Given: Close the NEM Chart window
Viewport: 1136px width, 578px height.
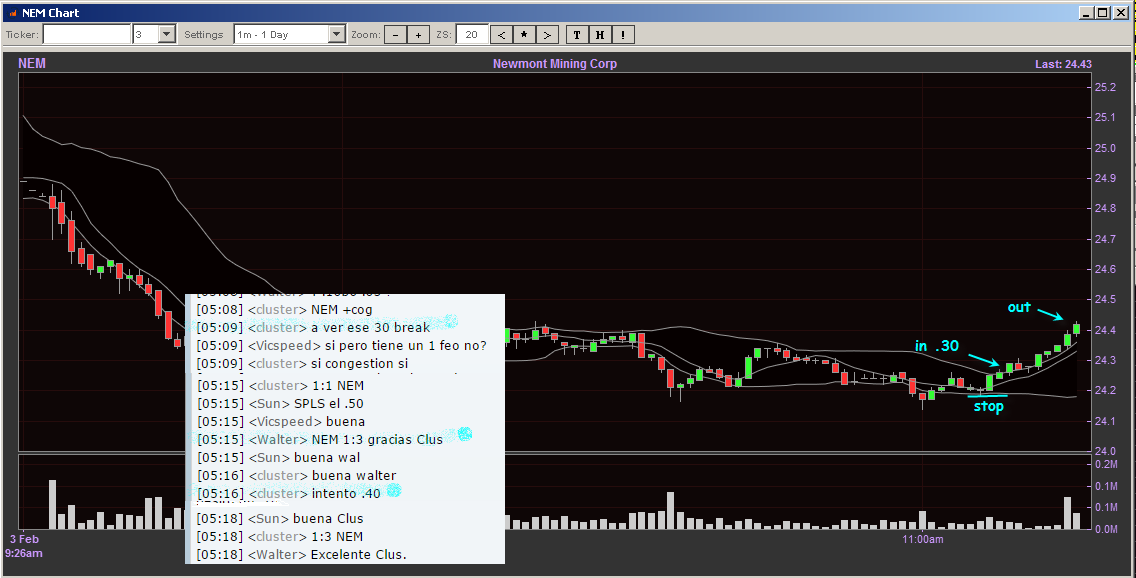Looking at the screenshot, I should click(x=1121, y=13).
